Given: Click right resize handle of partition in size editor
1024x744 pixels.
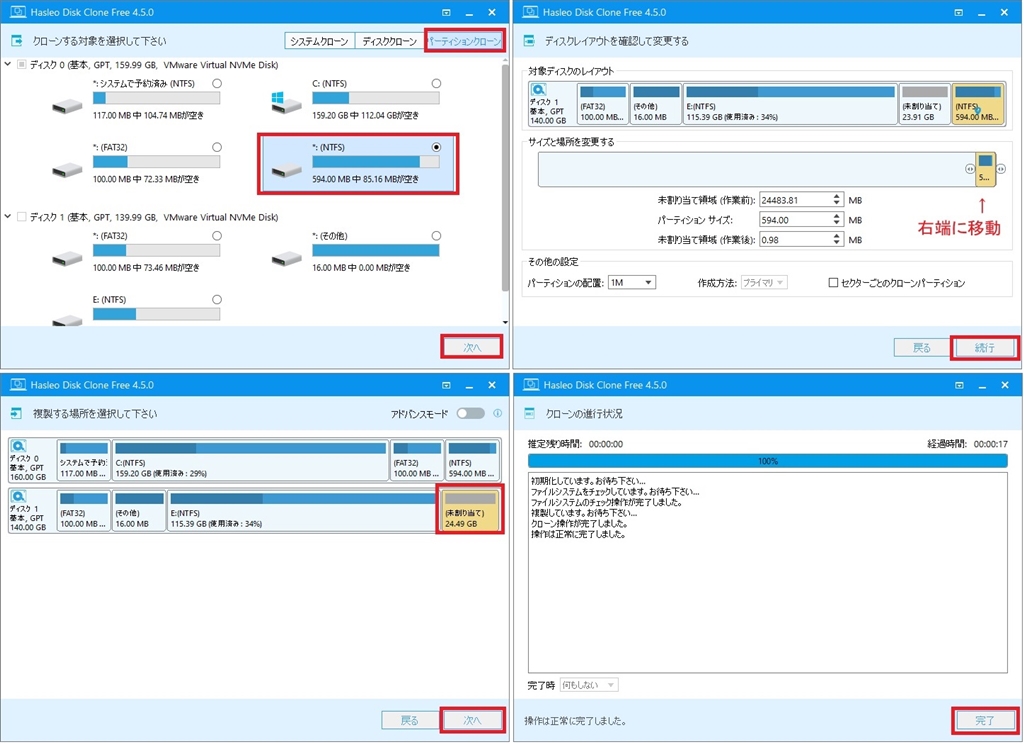Looking at the screenshot, I should point(1000,169).
